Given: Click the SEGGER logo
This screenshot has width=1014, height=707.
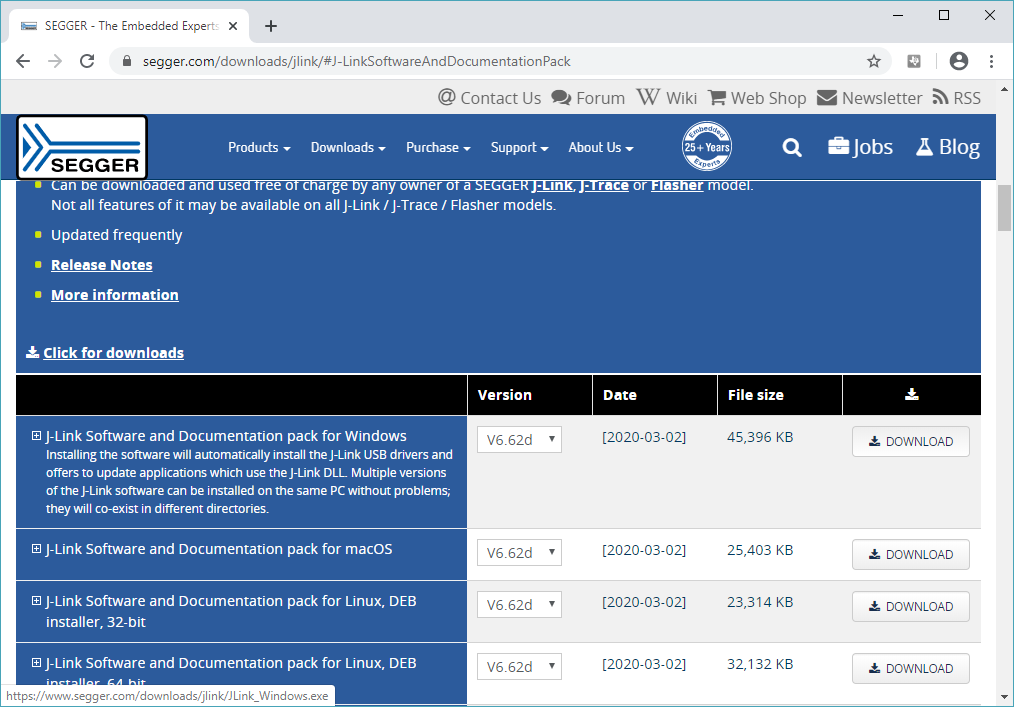Looking at the screenshot, I should (x=82, y=147).
